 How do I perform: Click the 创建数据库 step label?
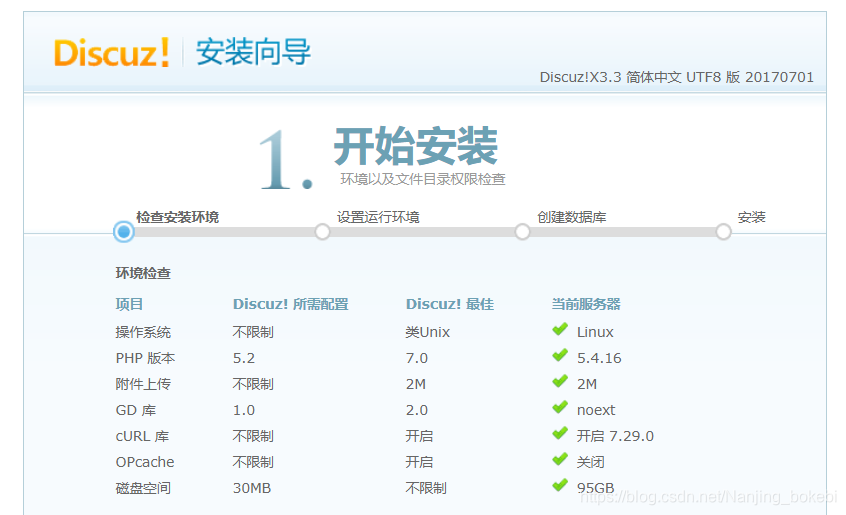(571, 217)
